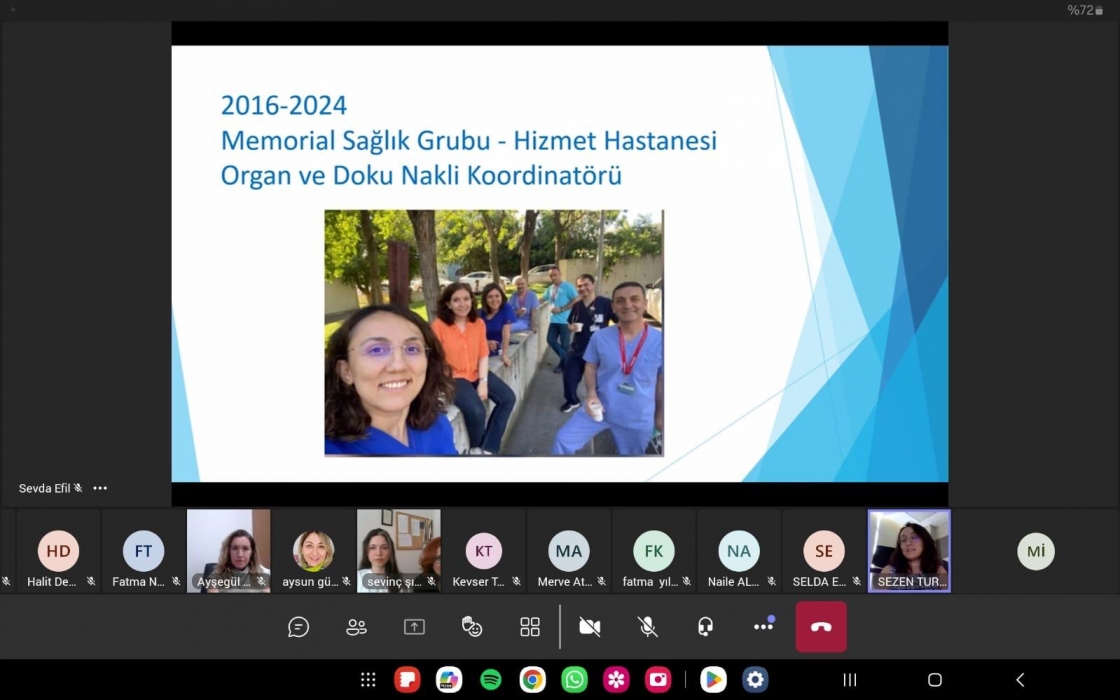Tap the Sevda Efil presenter name
This screenshot has width=1120, height=700.
pos(44,489)
